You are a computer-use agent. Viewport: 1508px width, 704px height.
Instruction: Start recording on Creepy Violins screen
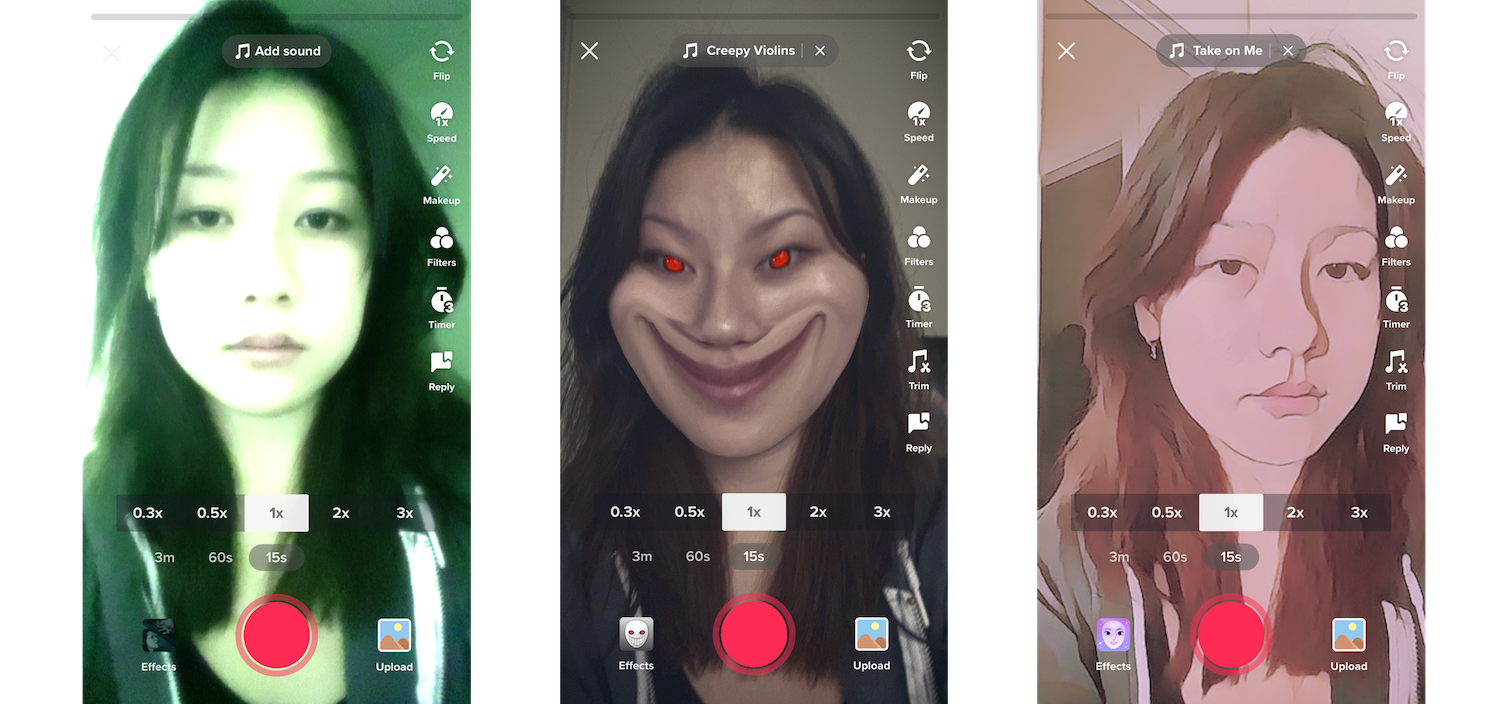754,634
